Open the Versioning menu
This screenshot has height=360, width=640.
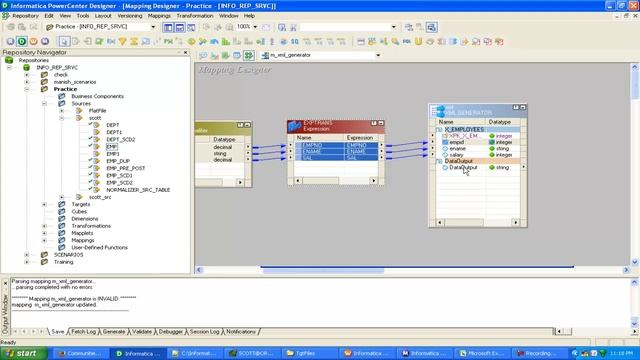point(130,16)
